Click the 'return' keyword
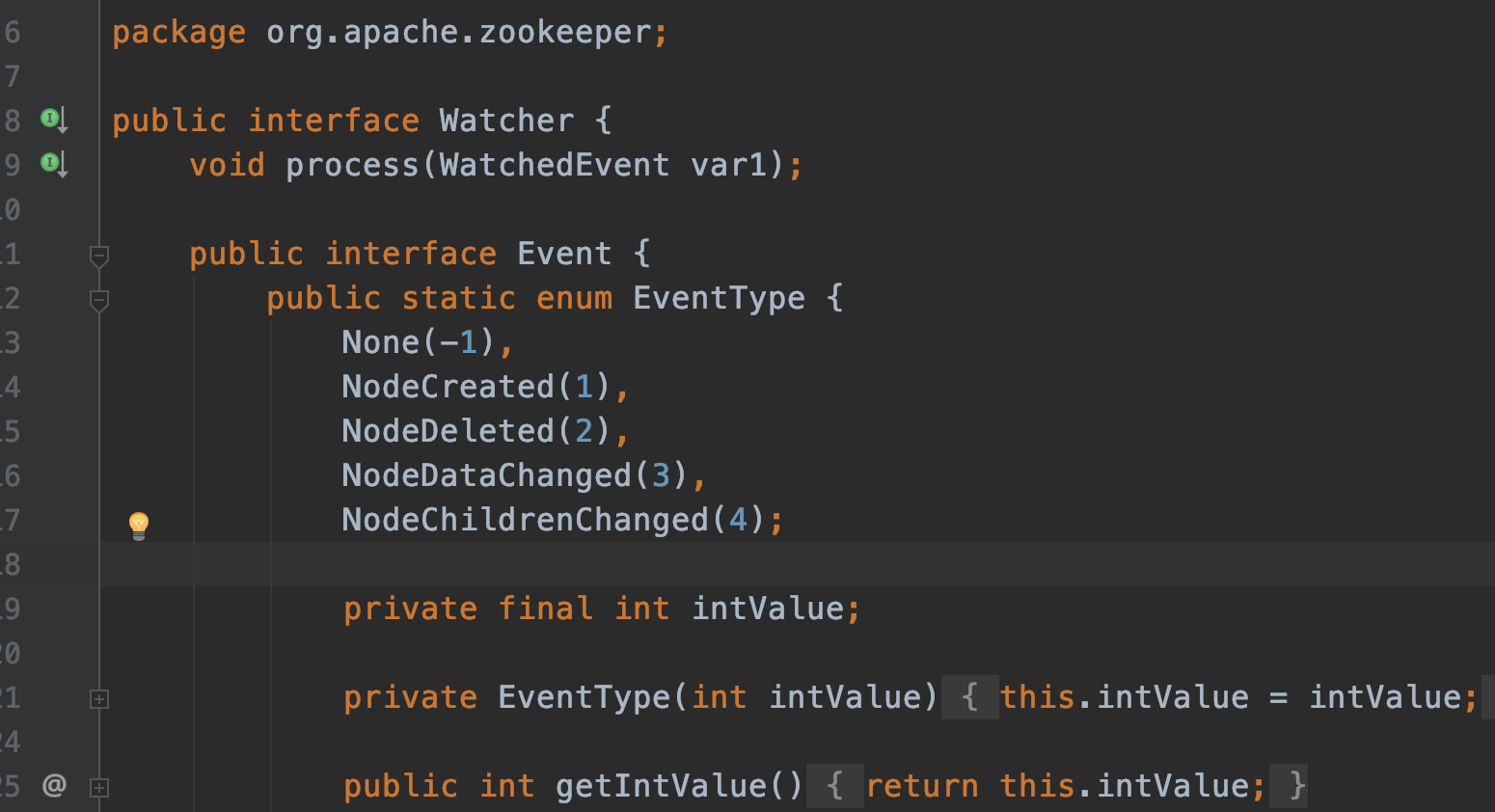 [922, 786]
